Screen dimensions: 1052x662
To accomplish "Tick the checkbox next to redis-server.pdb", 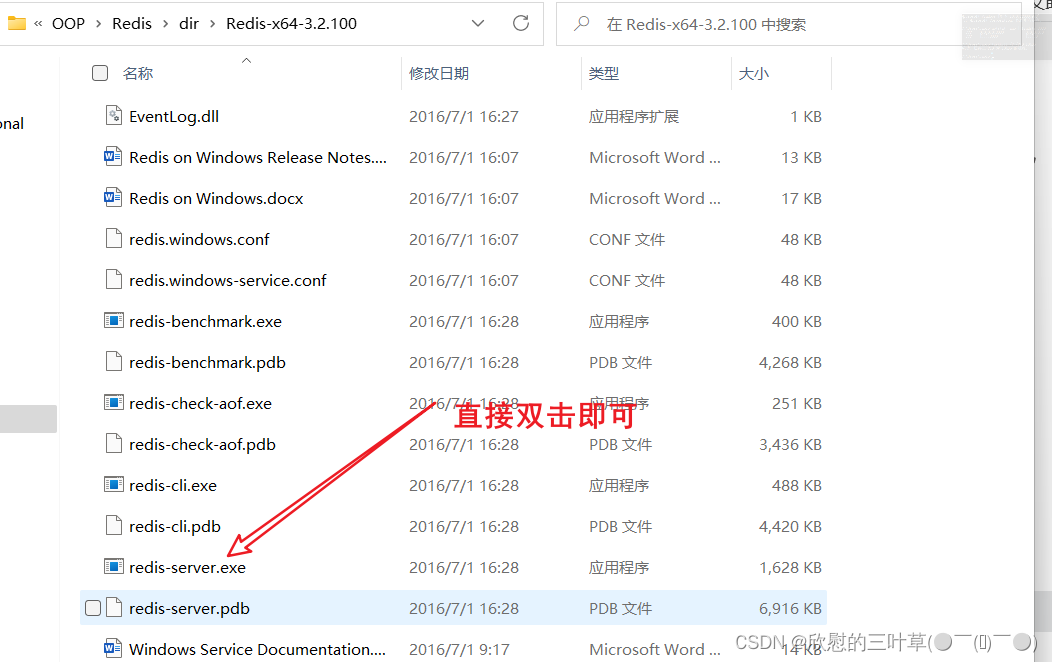I will [x=93, y=608].
